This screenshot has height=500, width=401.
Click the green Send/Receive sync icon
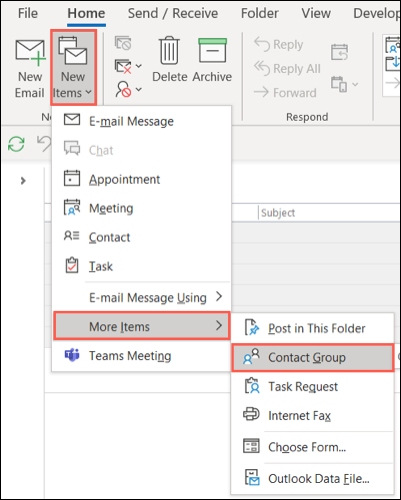point(16,144)
